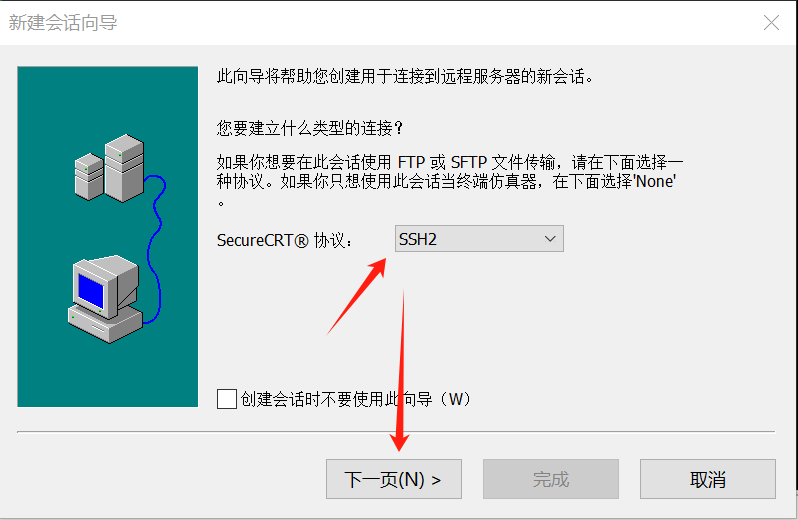Click the desktop computer icon in the illustration
Image resolution: width=798 pixels, height=520 pixels.
tap(104, 299)
